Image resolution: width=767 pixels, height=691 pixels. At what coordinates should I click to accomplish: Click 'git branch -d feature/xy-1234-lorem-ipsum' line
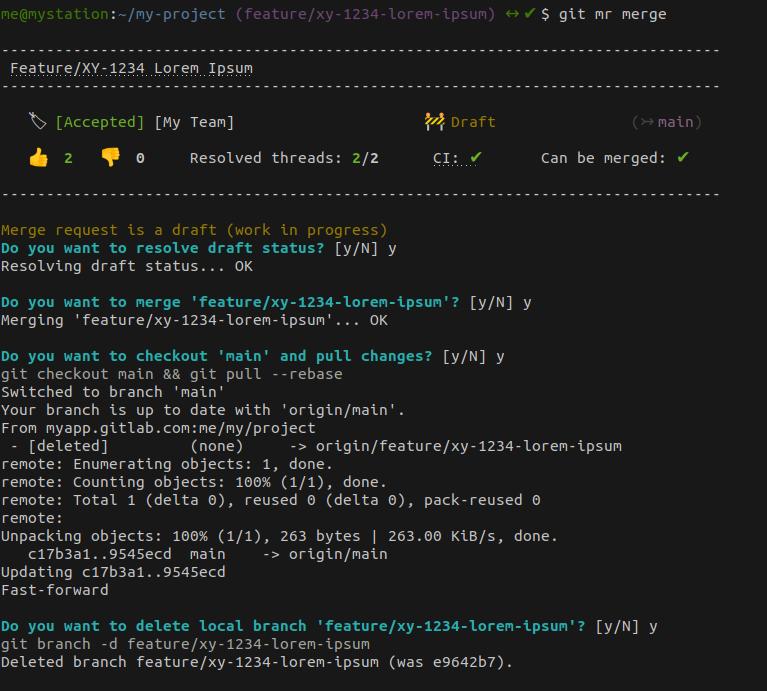pyautogui.click(x=185, y=644)
